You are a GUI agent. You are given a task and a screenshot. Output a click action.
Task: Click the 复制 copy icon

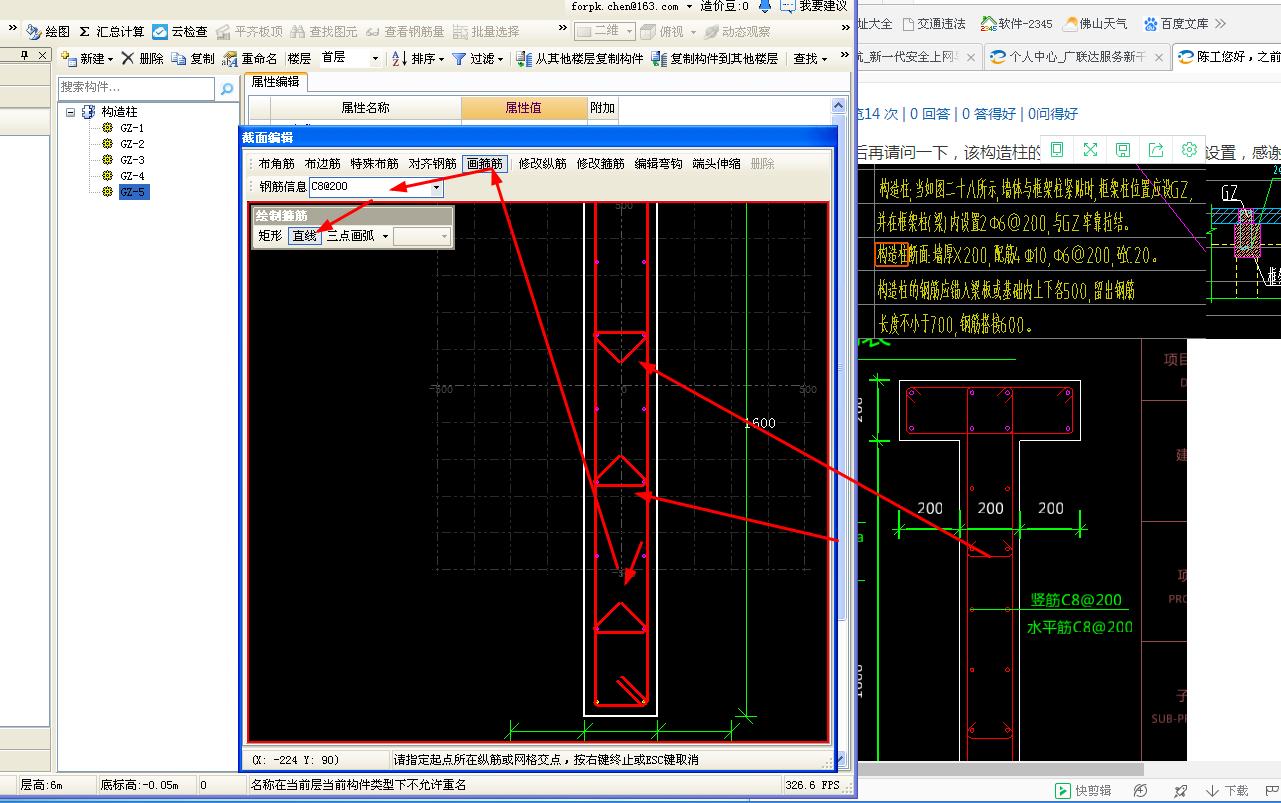[179, 59]
